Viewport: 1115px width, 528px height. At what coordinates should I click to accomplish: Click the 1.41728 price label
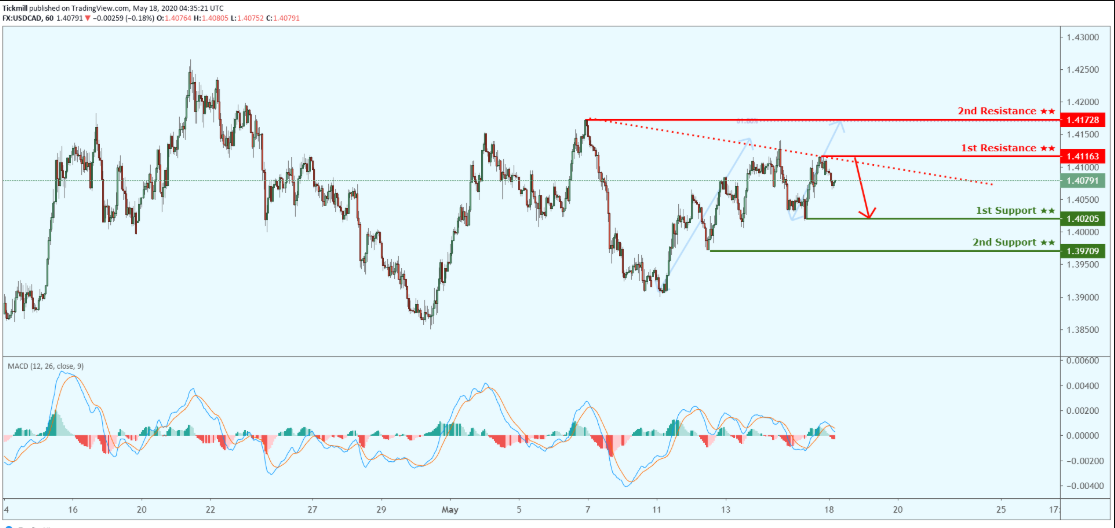pyautogui.click(x=1082, y=119)
